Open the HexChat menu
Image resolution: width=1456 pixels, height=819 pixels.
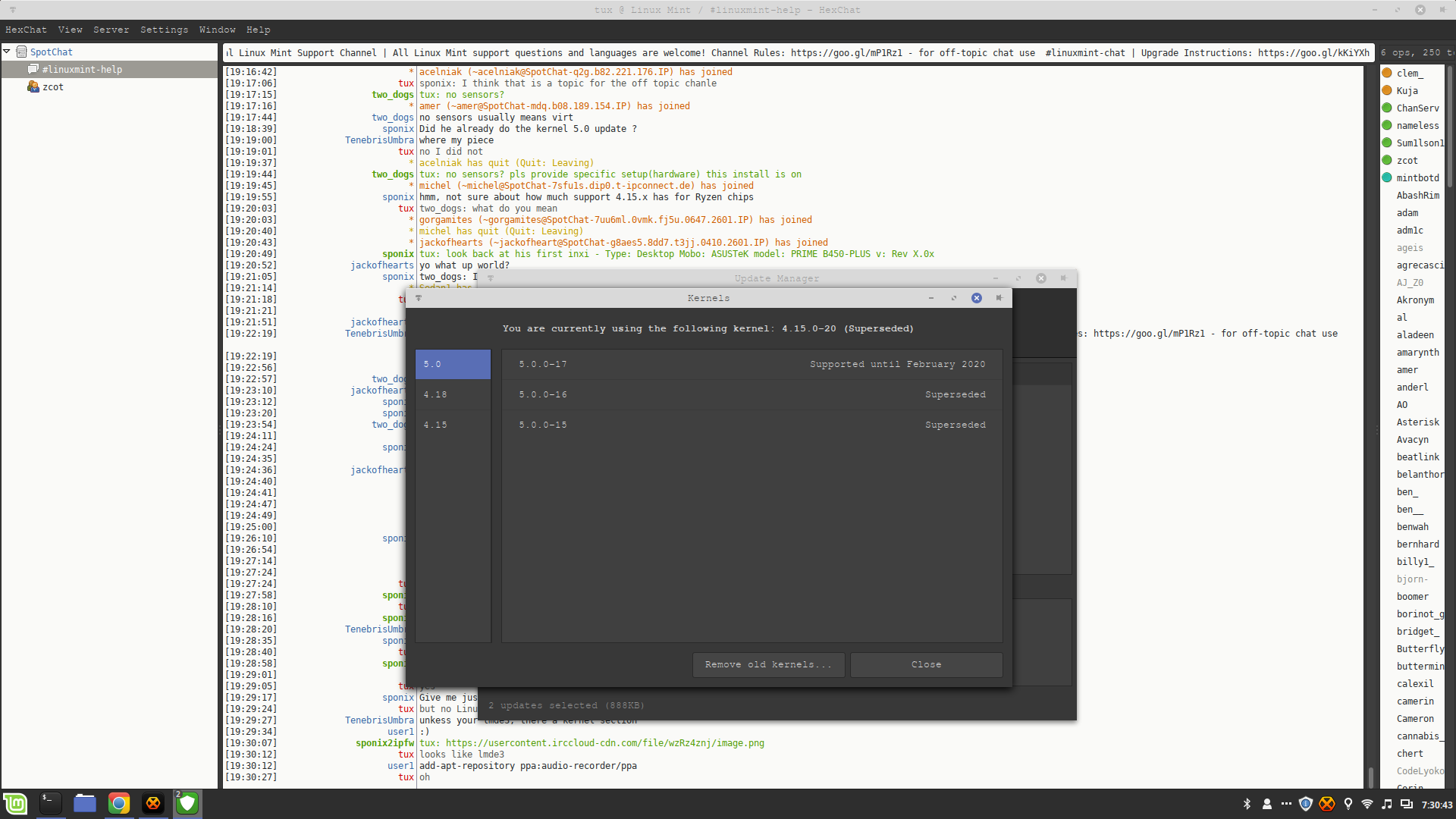click(x=26, y=30)
